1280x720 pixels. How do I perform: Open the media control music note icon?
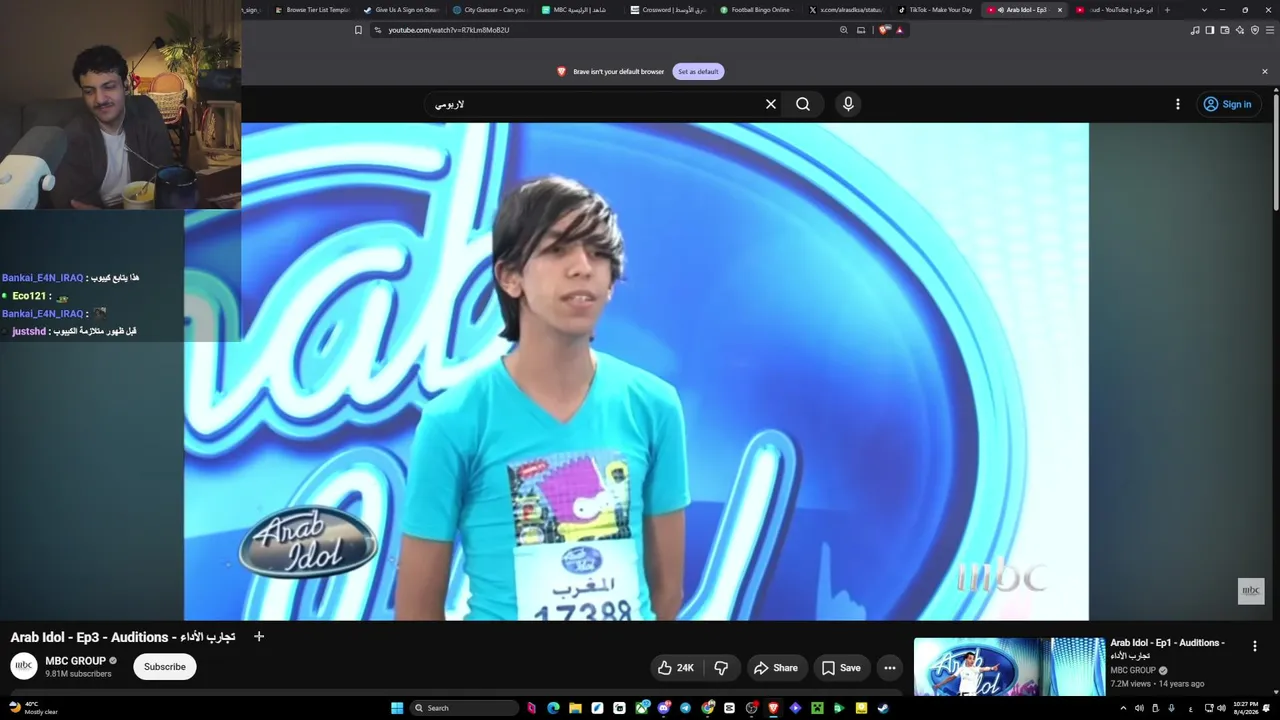tap(1195, 30)
